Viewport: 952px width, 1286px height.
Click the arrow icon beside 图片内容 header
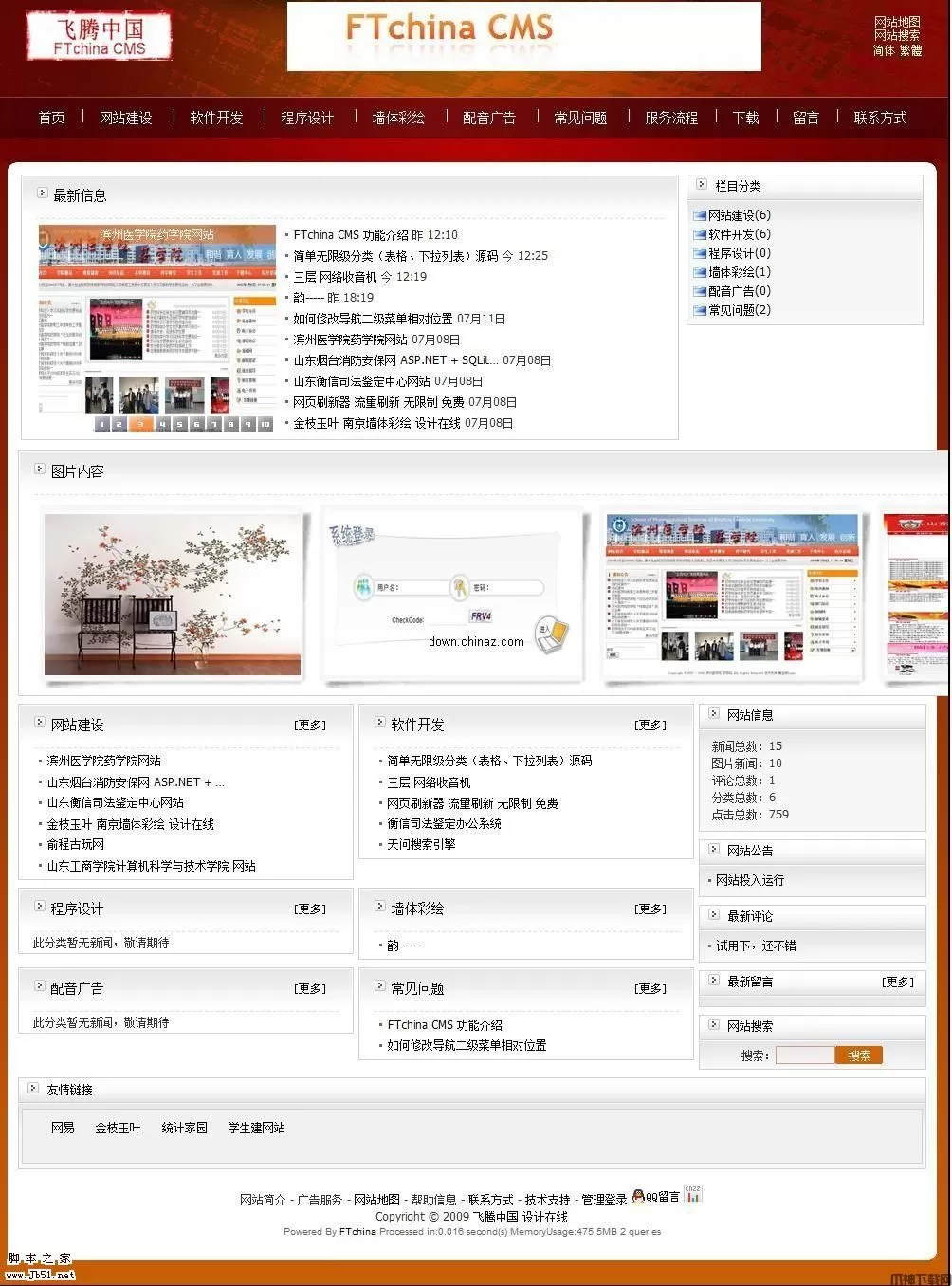click(x=41, y=468)
